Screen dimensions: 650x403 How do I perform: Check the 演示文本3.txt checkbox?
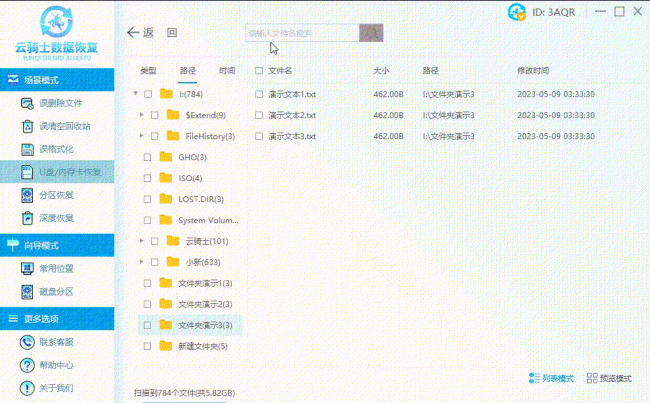tap(259, 136)
